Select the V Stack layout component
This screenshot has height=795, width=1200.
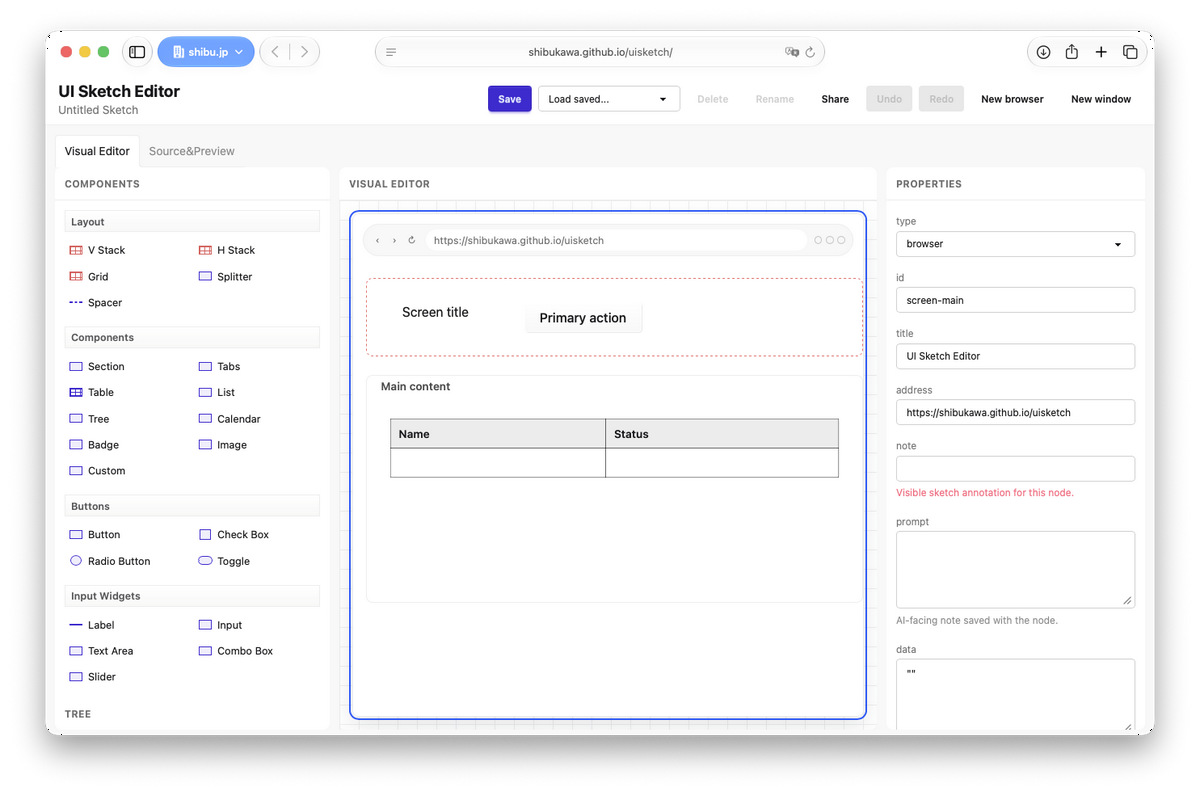97,250
